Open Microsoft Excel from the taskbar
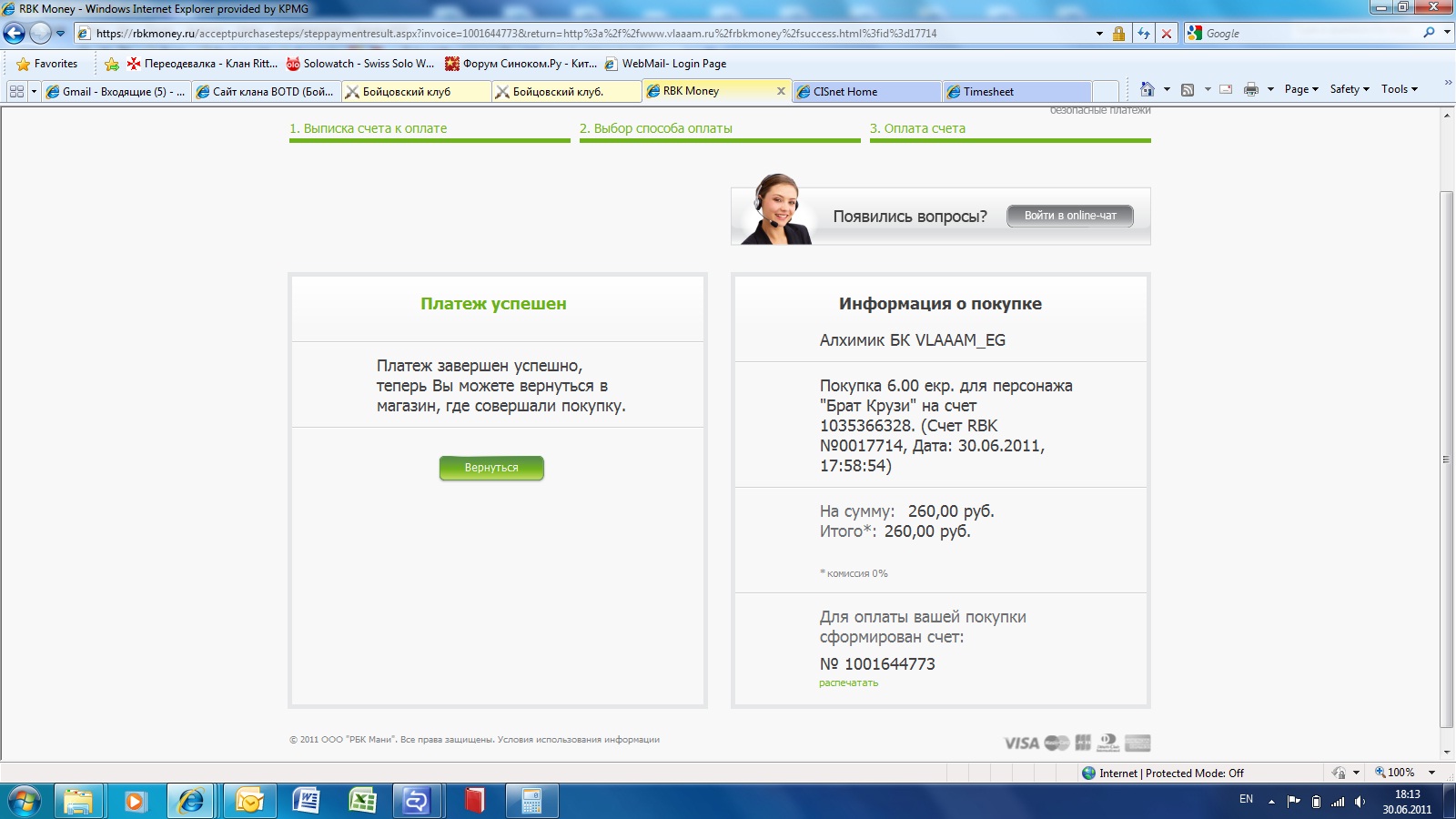1456x819 pixels. [x=362, y=802]
